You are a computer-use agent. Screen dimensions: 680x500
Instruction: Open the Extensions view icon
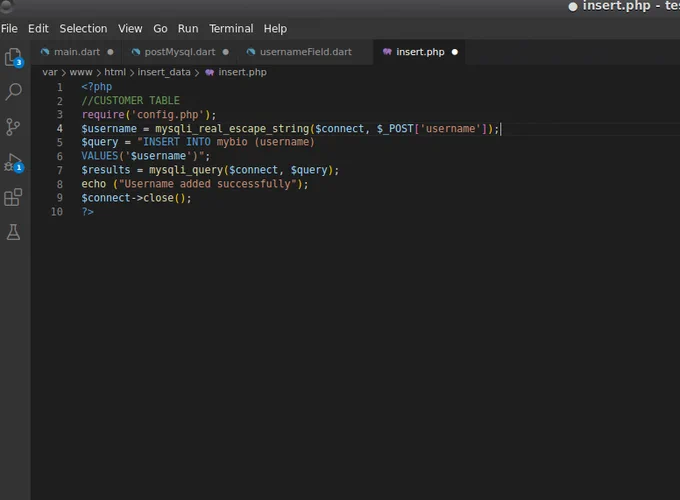13,197
